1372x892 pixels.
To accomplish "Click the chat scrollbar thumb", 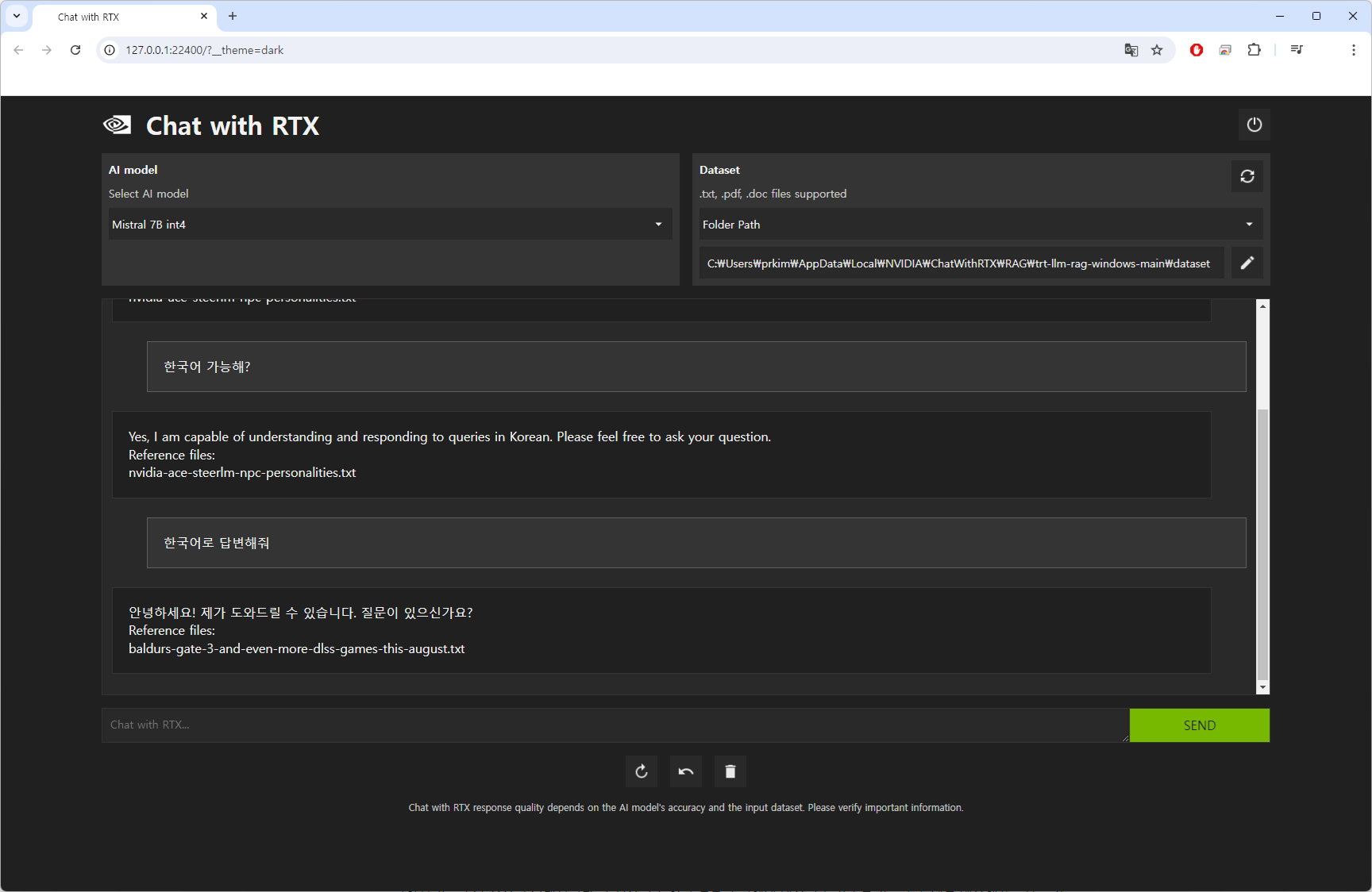I will click(x=1262, y=545).
